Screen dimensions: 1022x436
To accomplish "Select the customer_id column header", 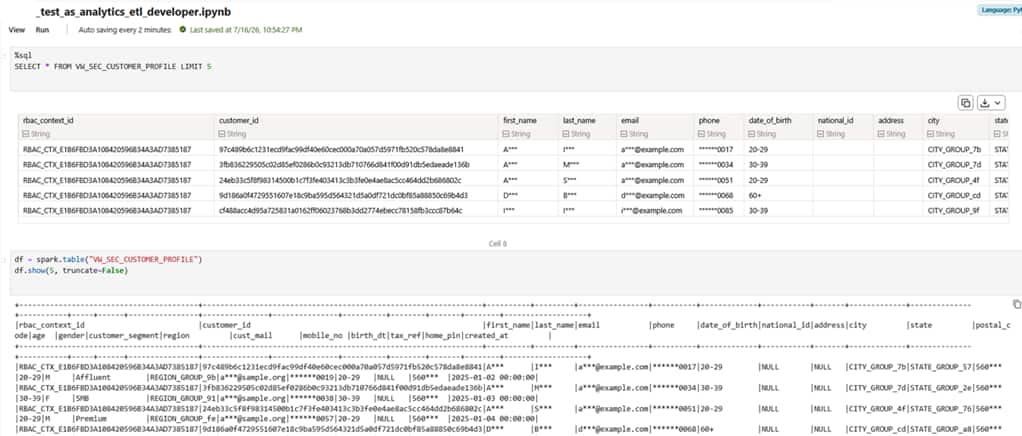I will pos(237,121).
